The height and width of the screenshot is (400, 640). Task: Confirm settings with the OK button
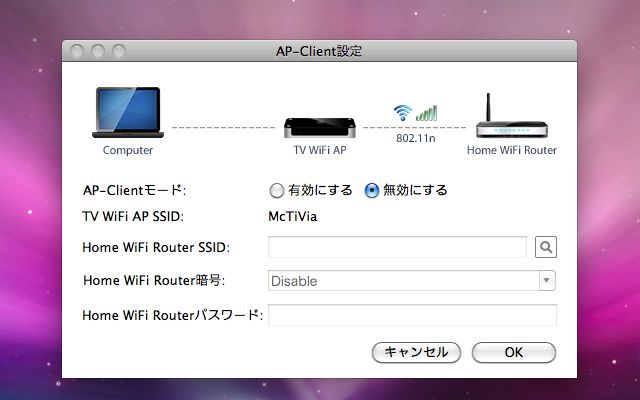(x=514, y=353)
